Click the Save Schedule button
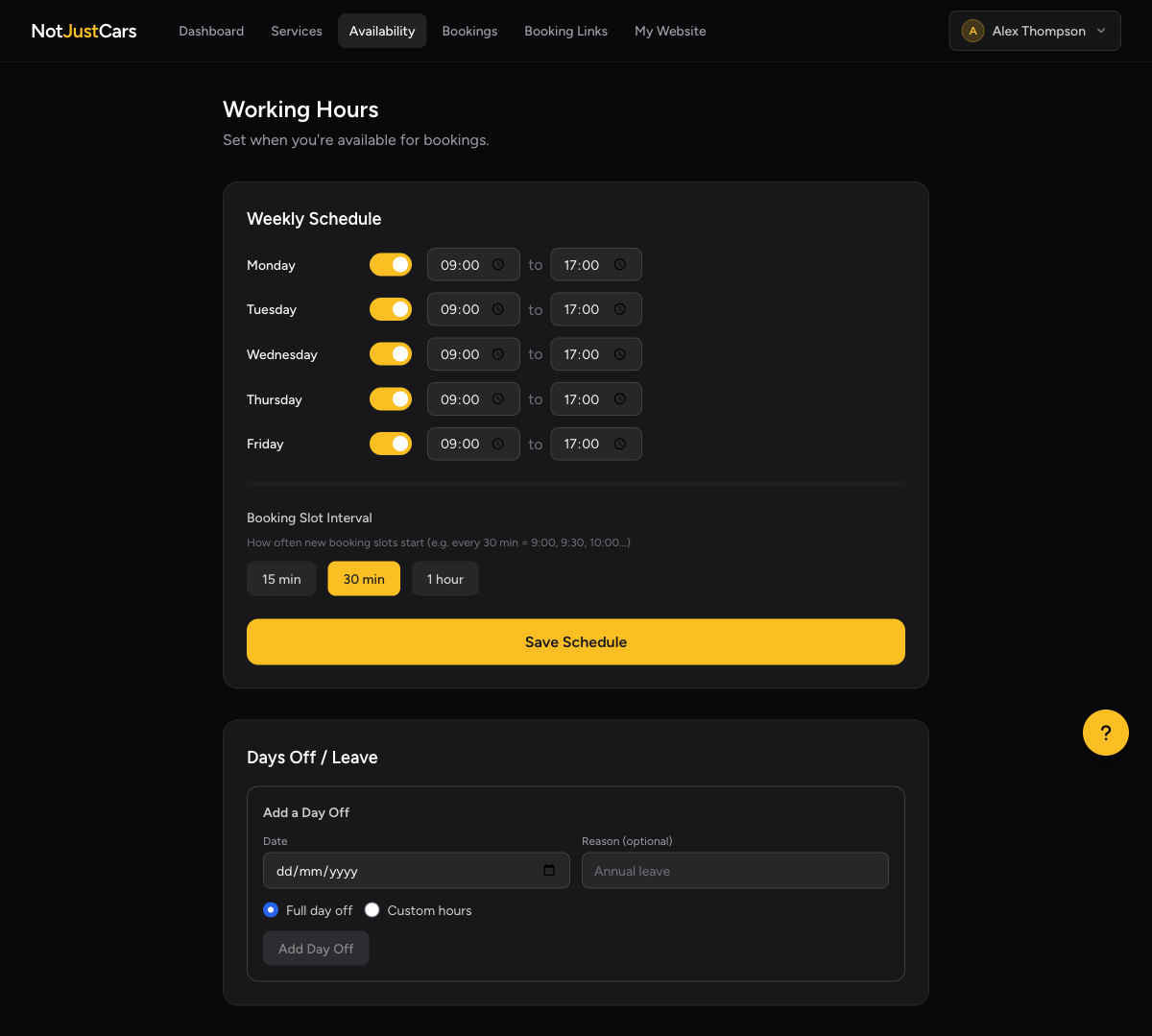The width and height of the screenshot is (1152, 1036). 575,641
